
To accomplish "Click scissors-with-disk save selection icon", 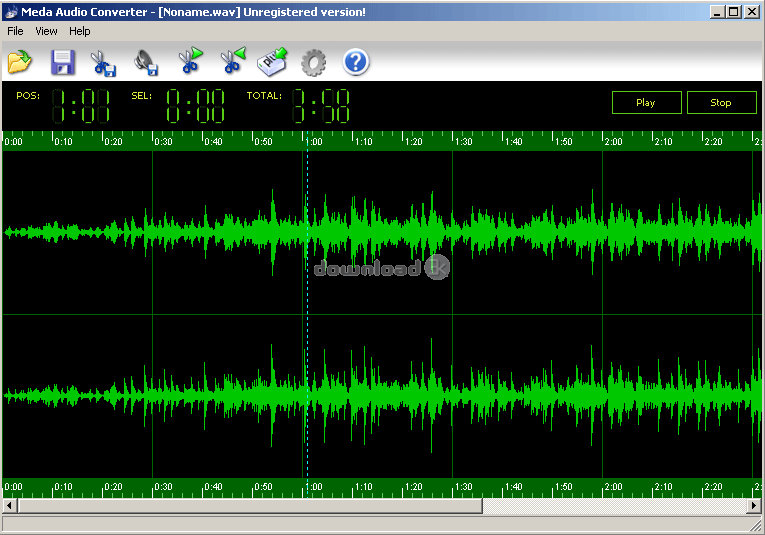I will point(103,63).
